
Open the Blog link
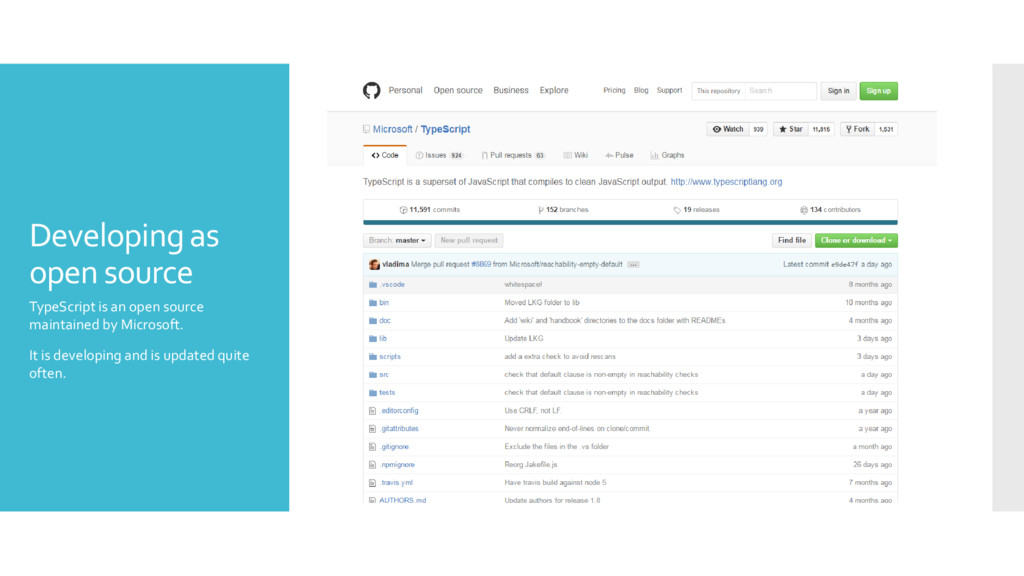pyautogui.click(x=641, y=90)
